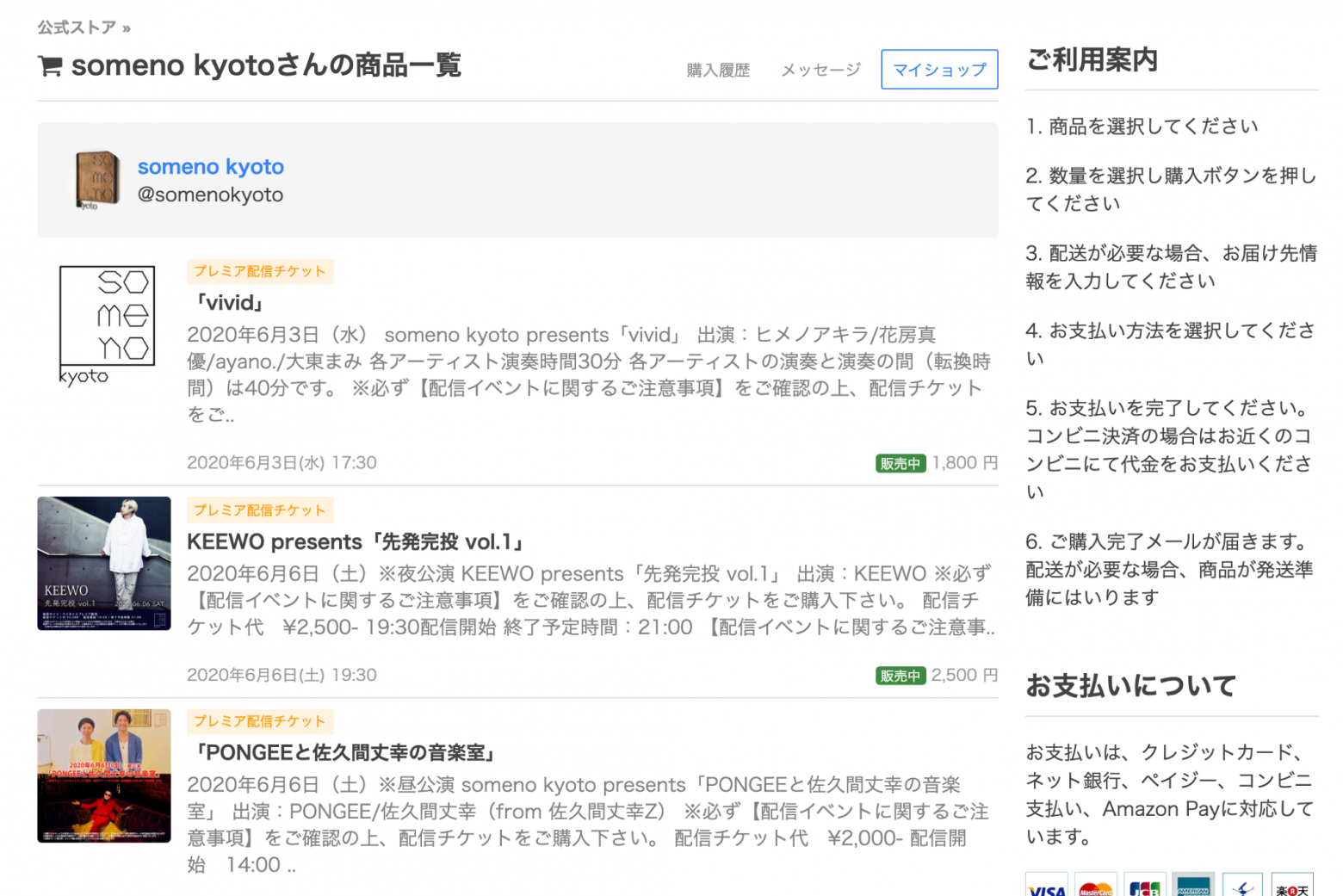Click the price 2,500 円

964,676
